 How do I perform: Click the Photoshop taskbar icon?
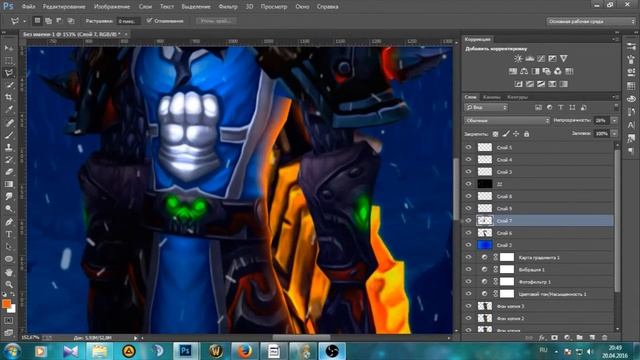(x=185, y=351)
